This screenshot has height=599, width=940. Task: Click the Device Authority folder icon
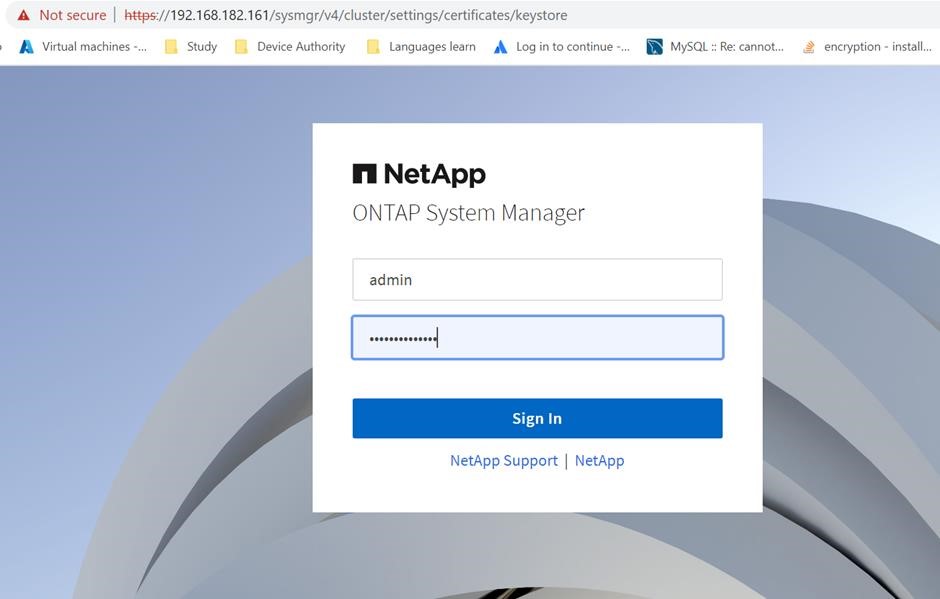242,47
